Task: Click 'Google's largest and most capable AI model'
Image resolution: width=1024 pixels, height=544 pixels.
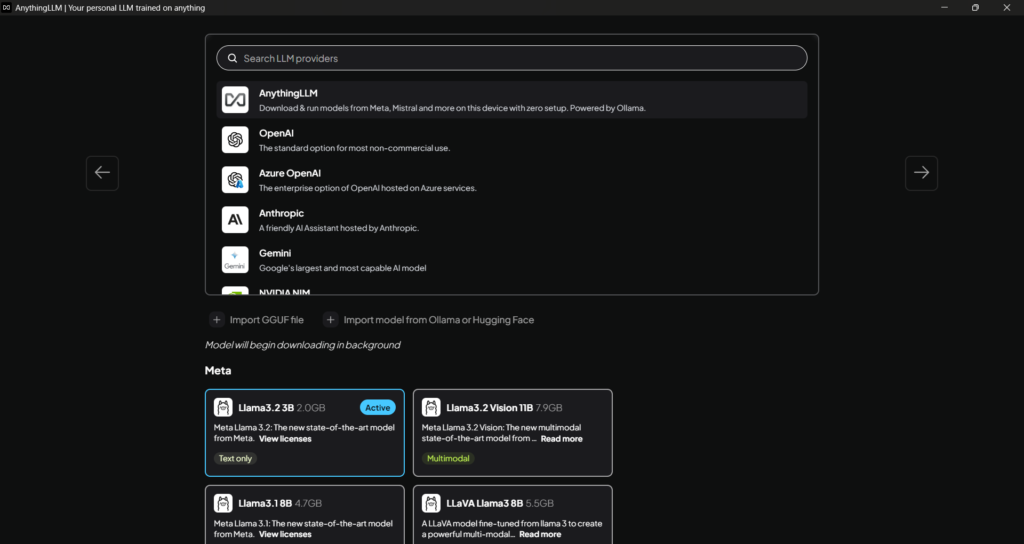Action: click(343, 268)
